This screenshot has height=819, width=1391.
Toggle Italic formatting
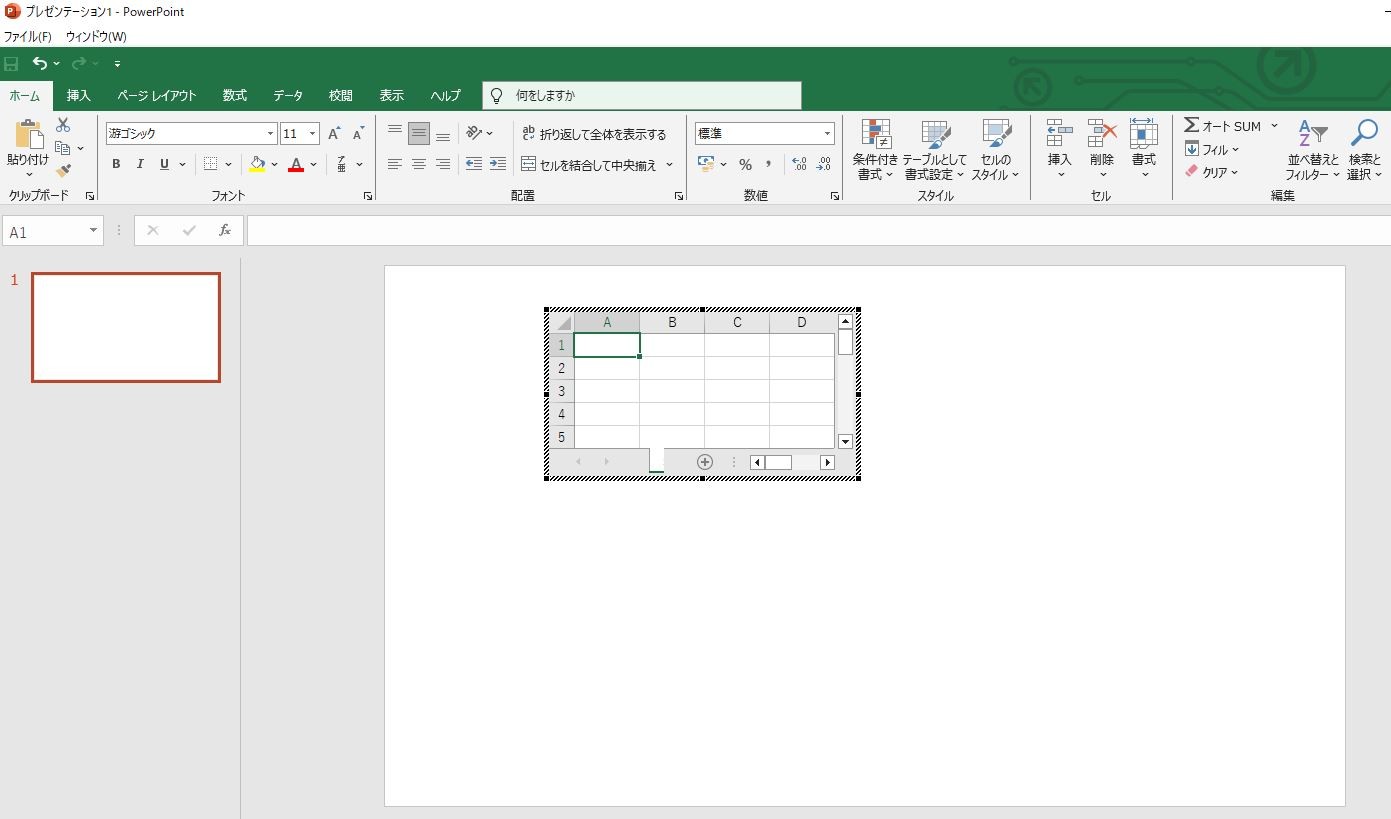140,164
